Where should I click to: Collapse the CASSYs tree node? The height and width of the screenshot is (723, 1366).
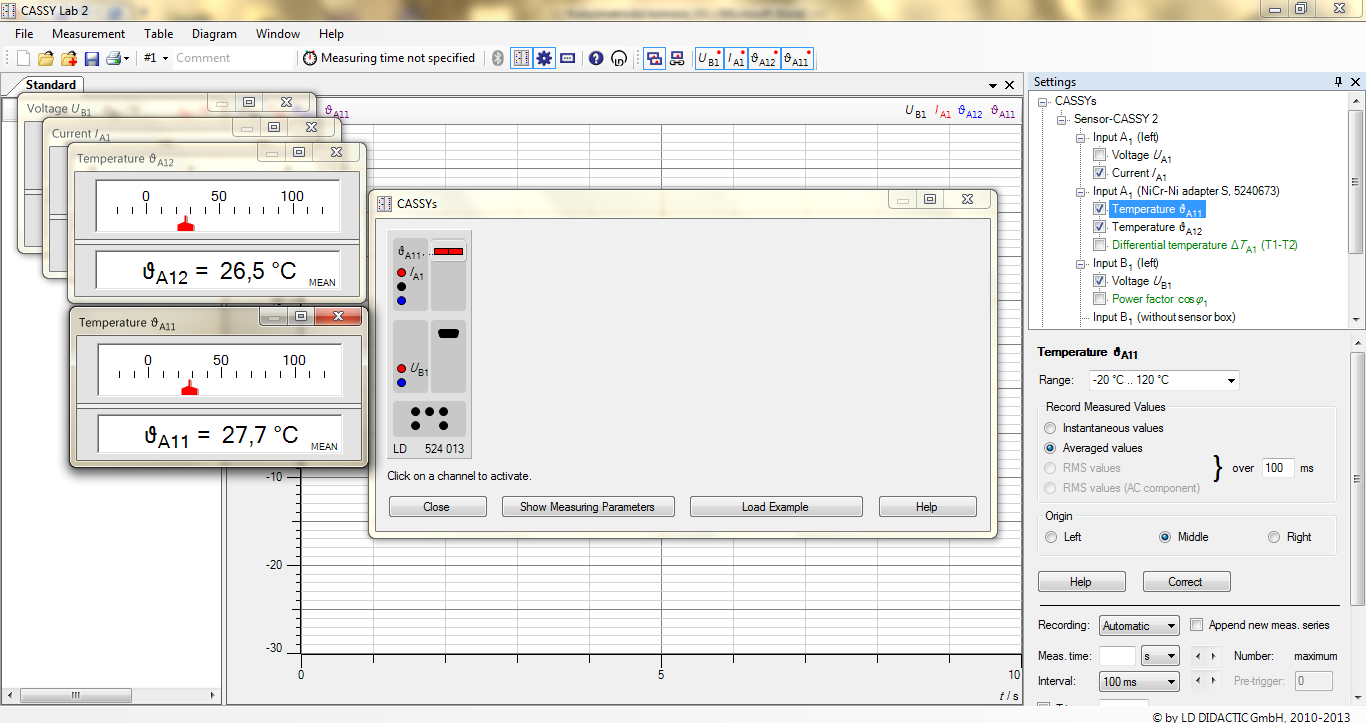click(x=1044, y=101)
